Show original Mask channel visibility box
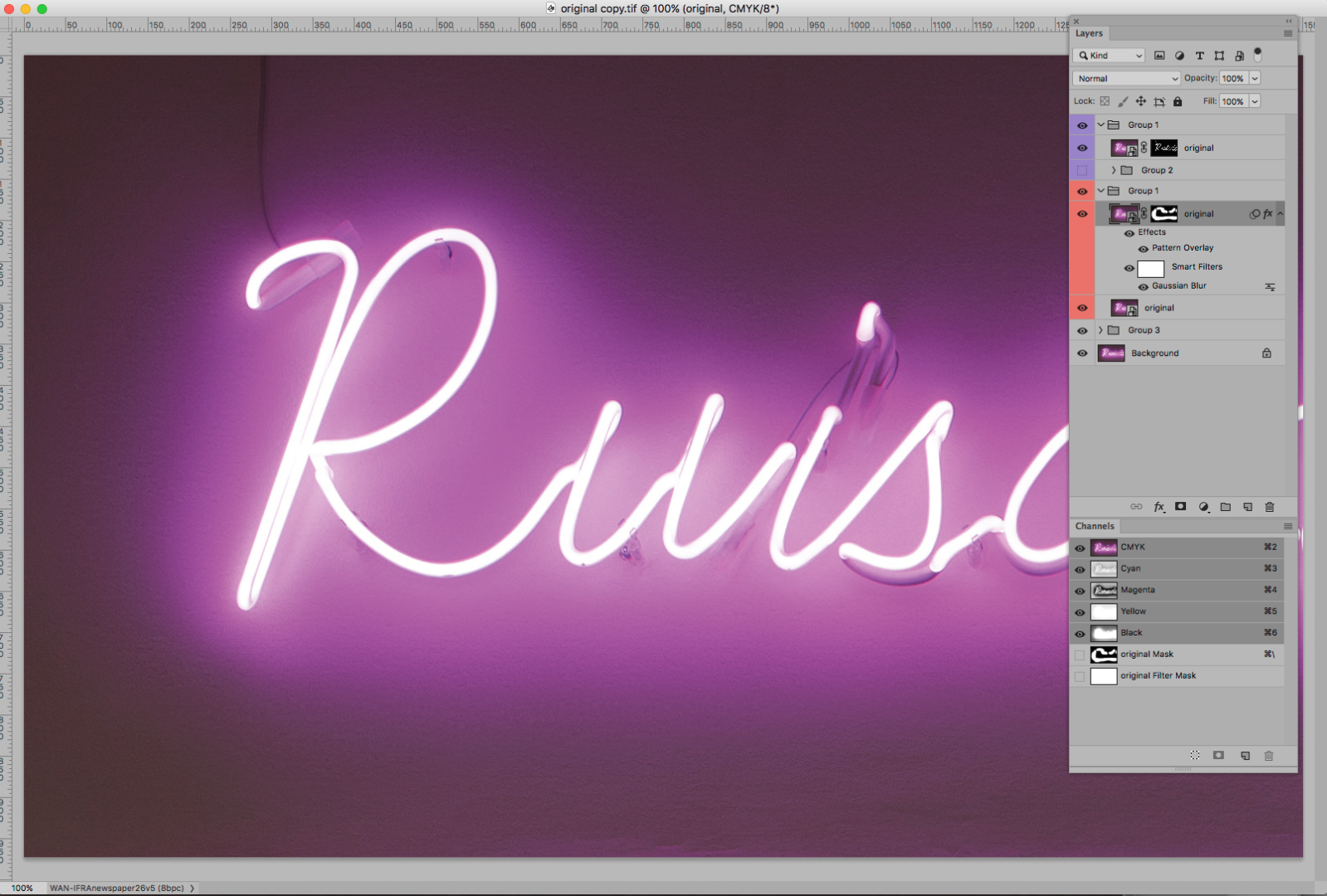The height and width of the screenshot is (896, 1327). [1080, 655]
